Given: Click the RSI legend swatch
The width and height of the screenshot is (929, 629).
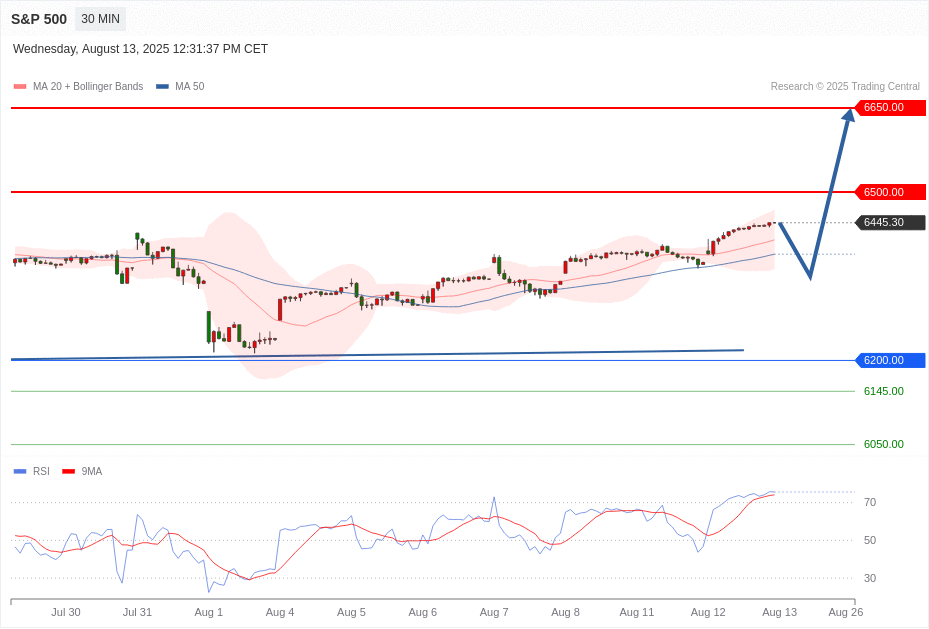Looking at the screenshot, I should click(20, 471).
